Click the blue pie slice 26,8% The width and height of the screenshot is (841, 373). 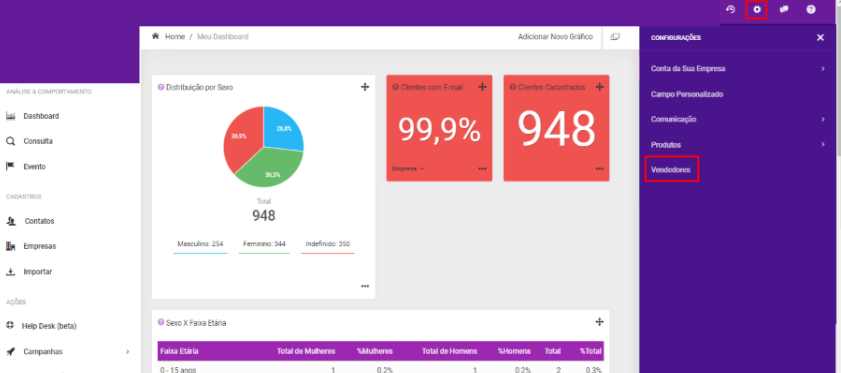[283, 129]
